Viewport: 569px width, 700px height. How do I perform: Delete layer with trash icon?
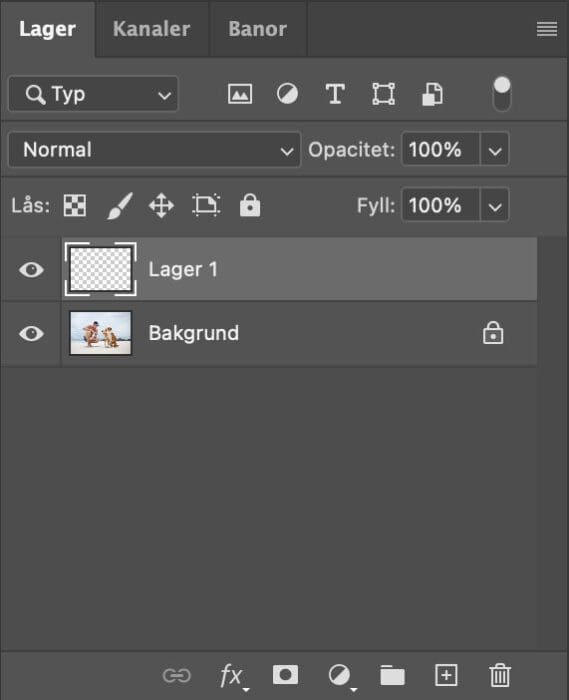click(500, 675)
